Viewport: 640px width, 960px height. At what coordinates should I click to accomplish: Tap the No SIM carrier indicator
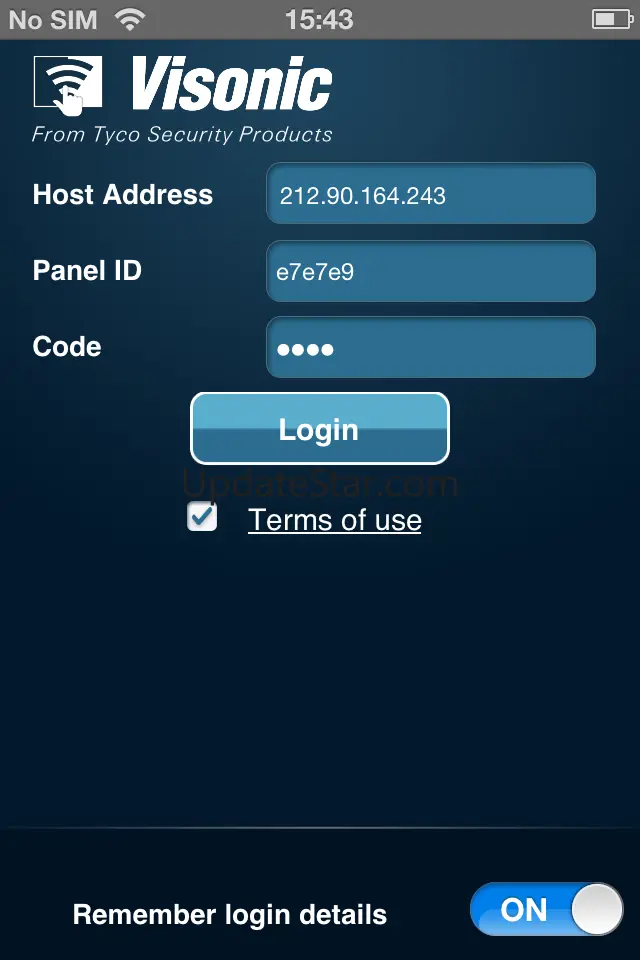[x=53, y=20]
